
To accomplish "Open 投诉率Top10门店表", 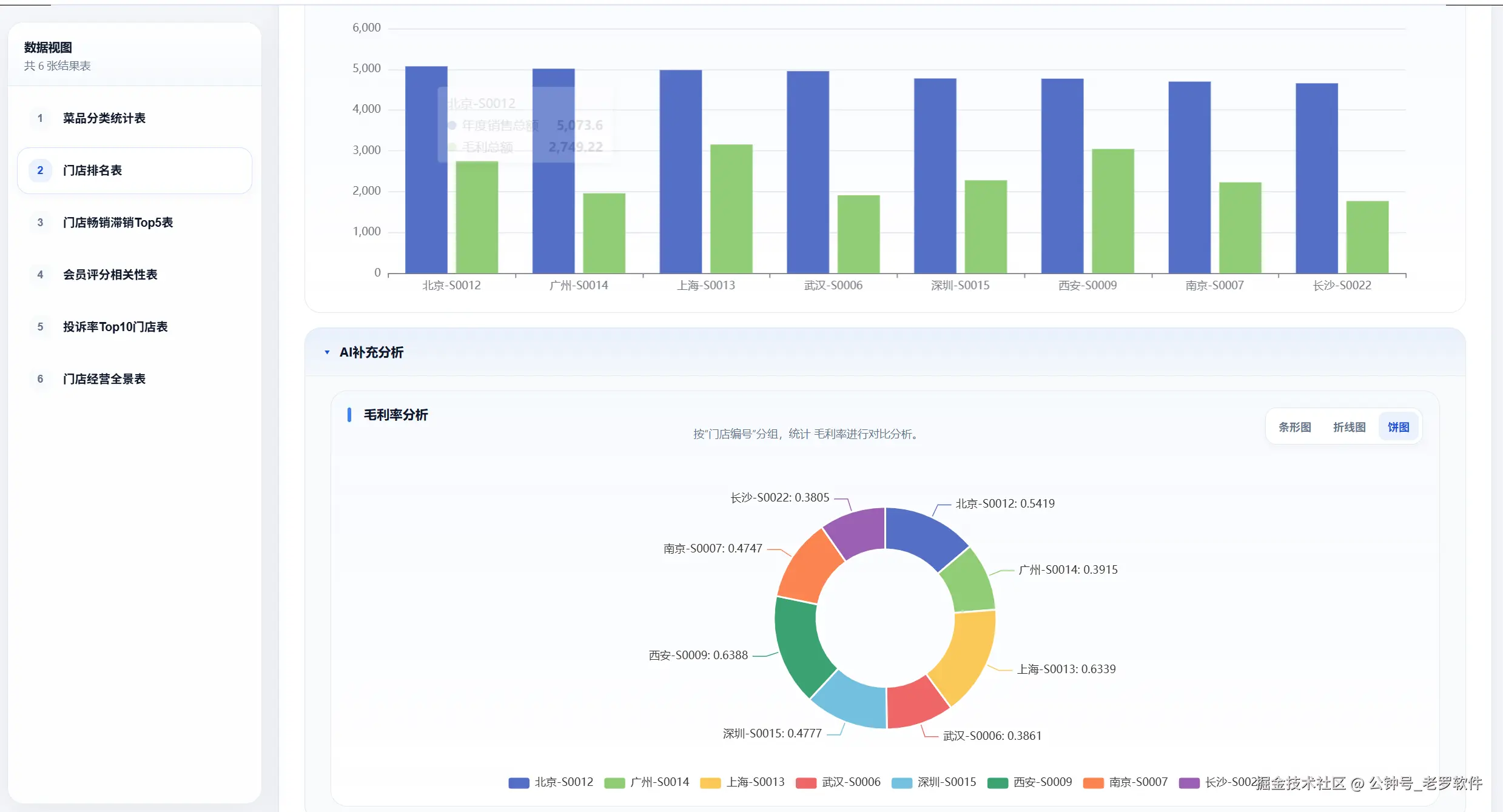I will (x=135, y=327).
